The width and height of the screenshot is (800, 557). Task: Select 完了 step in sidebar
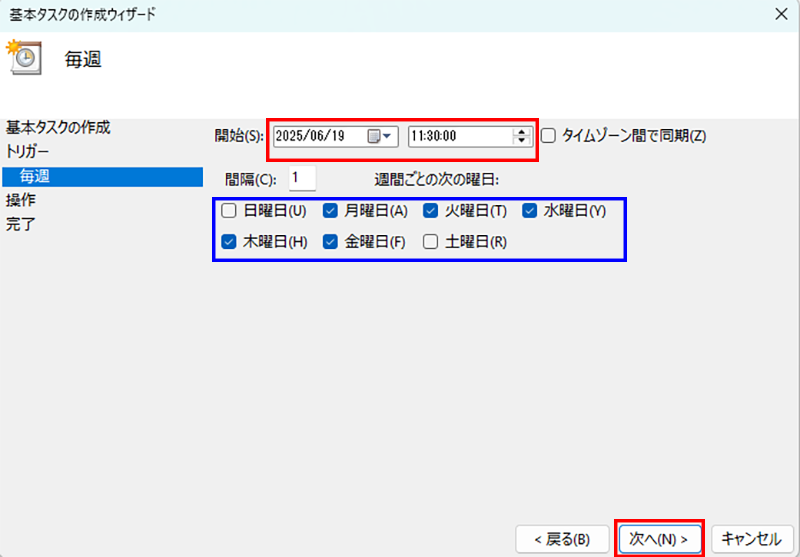[20, 224]
